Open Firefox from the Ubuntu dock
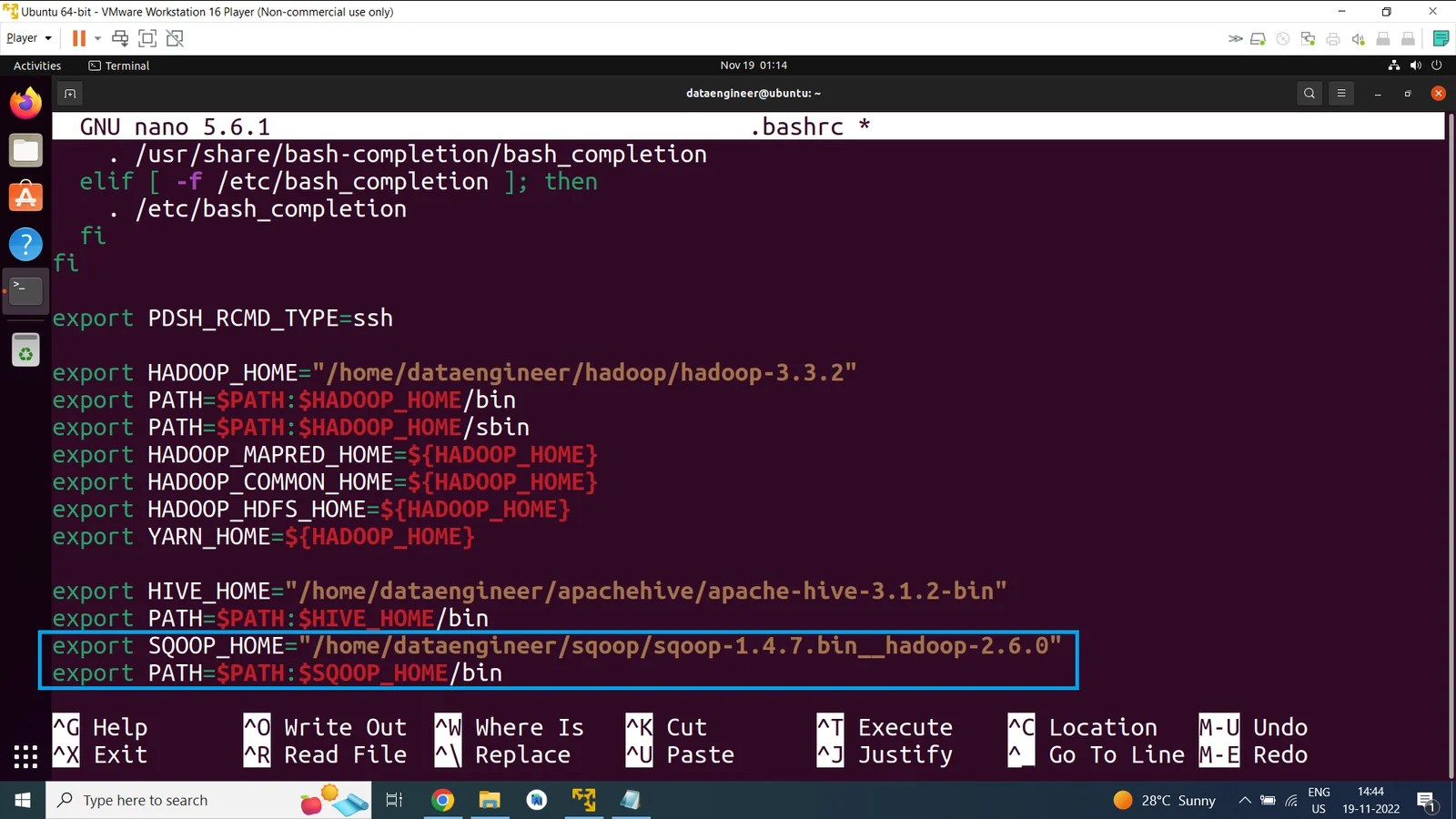Screen dimensions: 1456x819 click(25, 102)
